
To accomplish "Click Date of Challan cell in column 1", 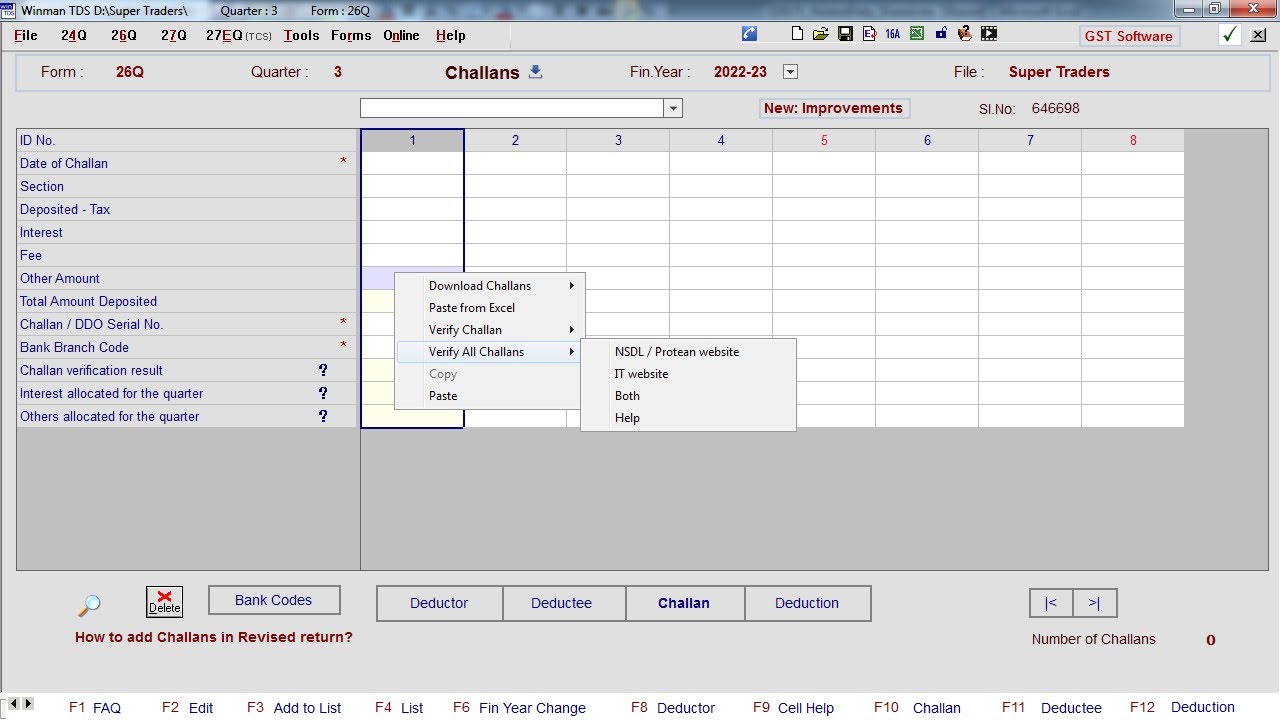I will pos(412,163).
